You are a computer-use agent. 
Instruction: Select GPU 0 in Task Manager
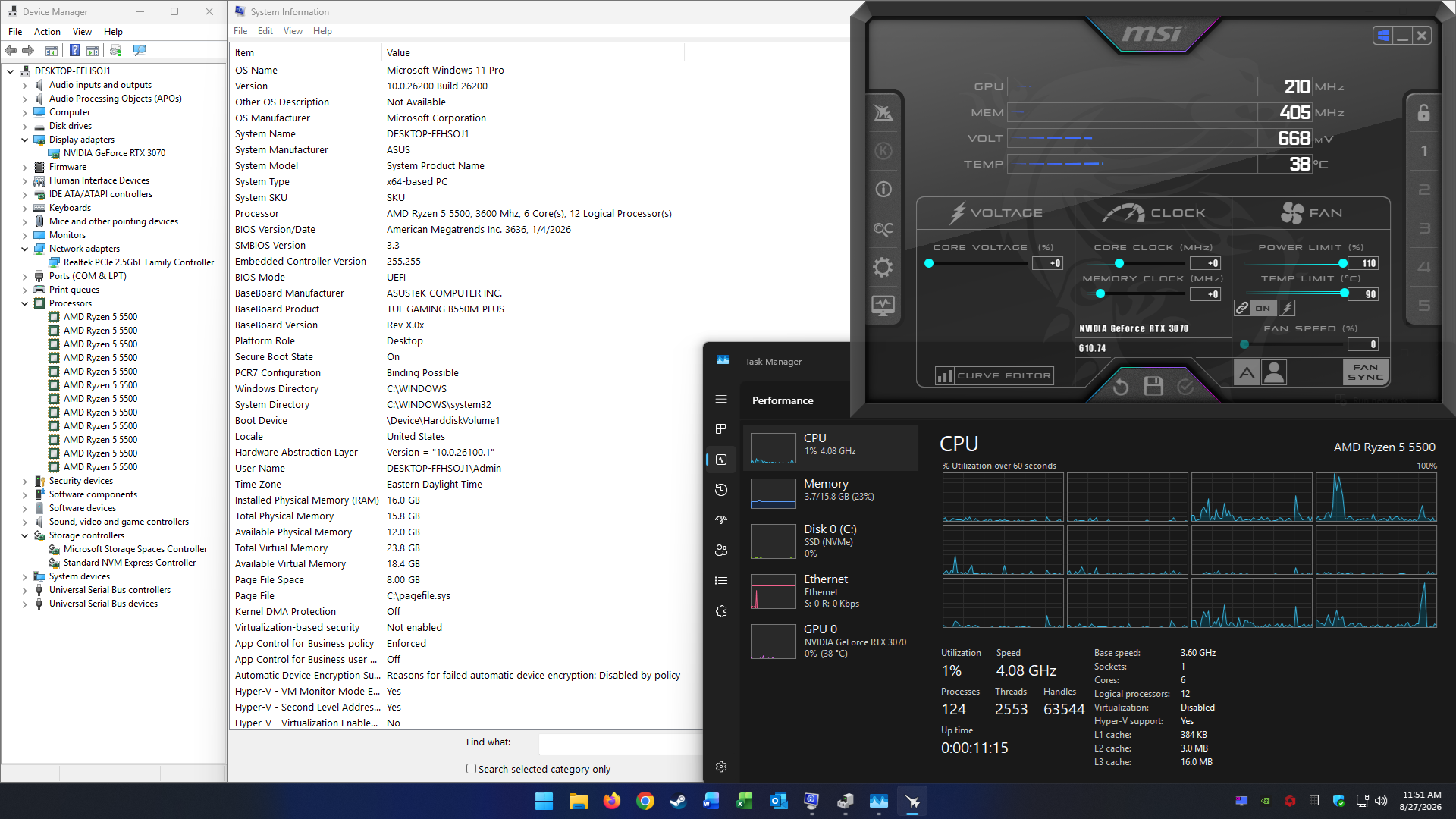(x=830, y=641)
